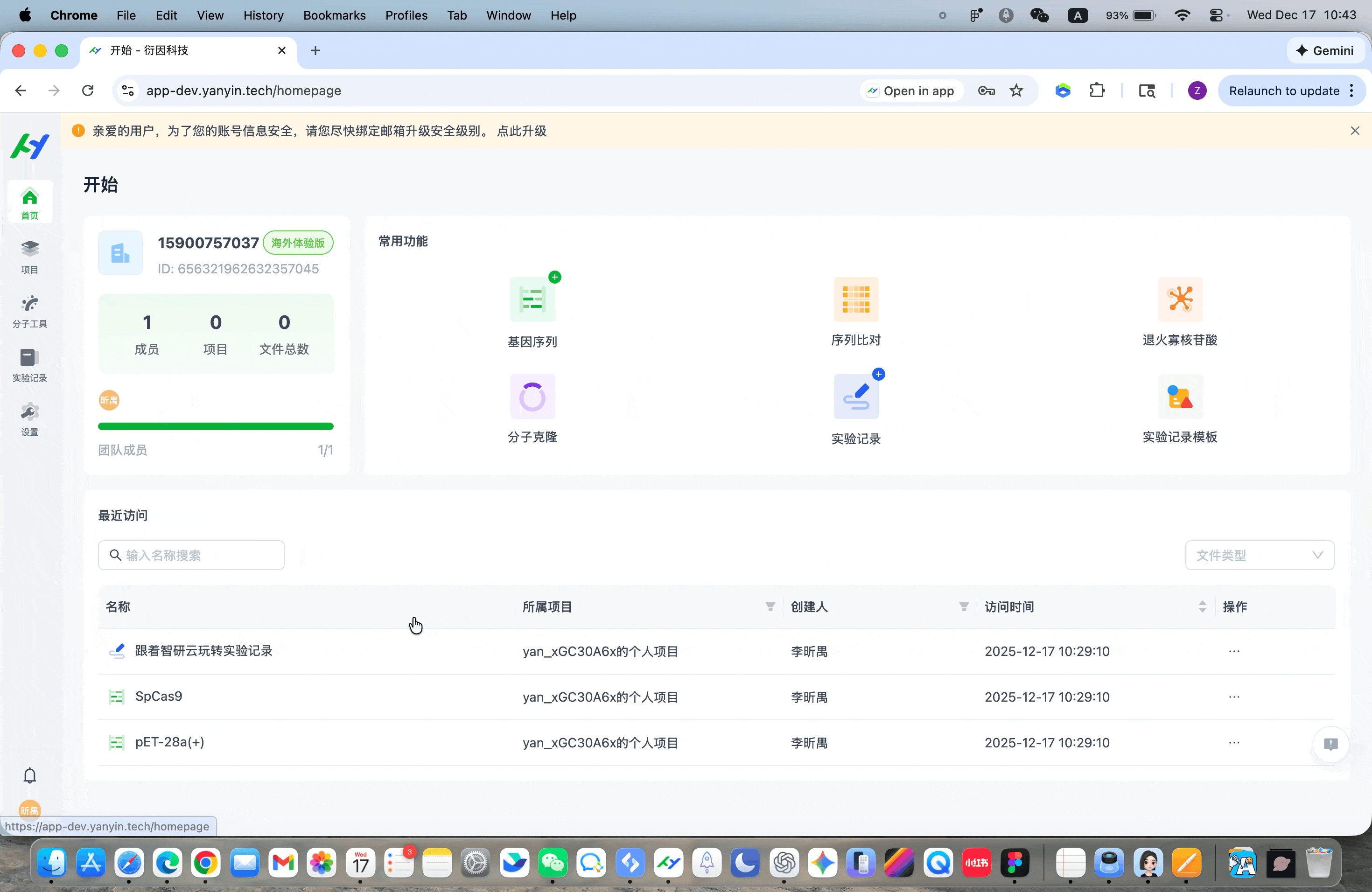Open the 所属项目 column filter
The height and width of the screenshot is (892, 1372).
click(770, 606)
